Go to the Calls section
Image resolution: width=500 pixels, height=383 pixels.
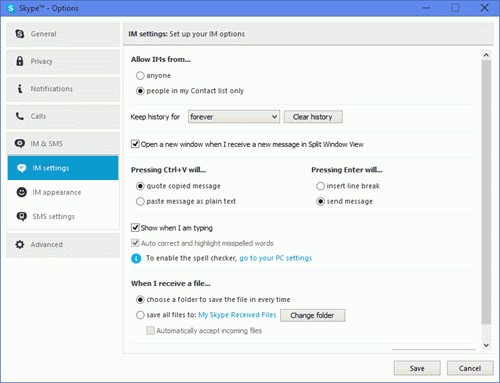(63, 116)
